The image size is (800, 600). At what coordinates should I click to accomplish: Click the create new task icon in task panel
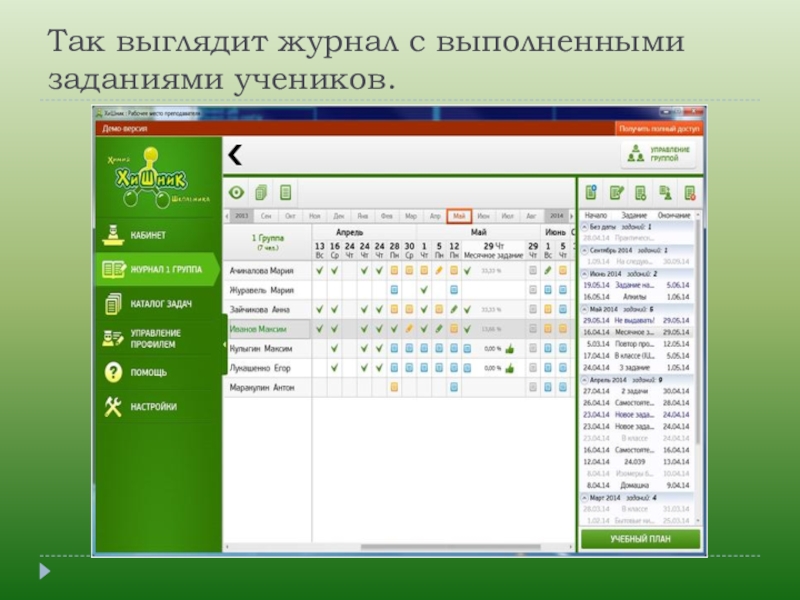pos(591,192)
